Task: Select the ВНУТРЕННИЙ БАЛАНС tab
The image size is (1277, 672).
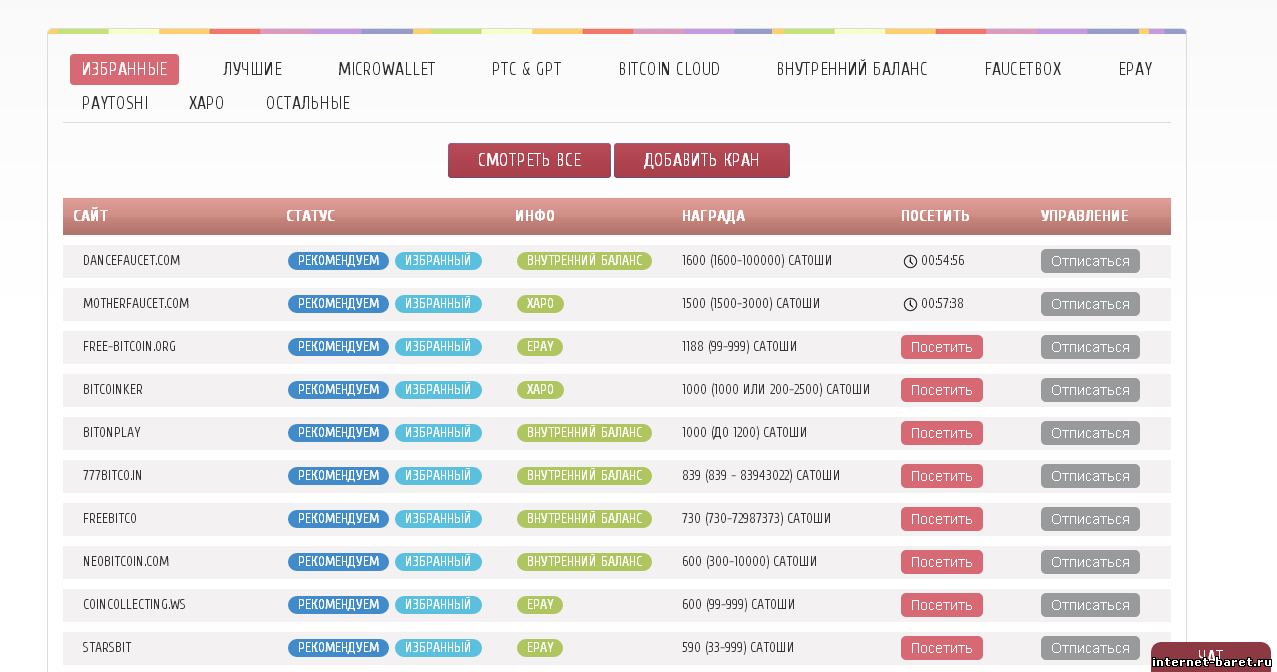Action: [852, 70]
